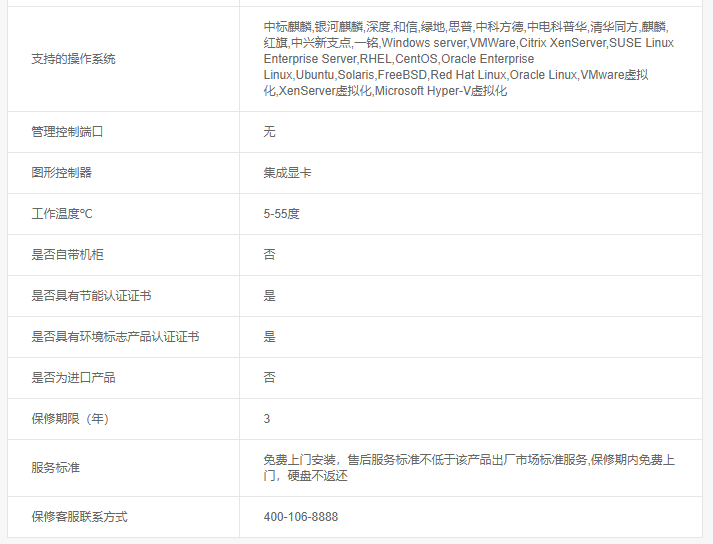Click the '否' value for 是否自带机柜
Viewport: 713px width, 544px height.
[x=269, y=255]
